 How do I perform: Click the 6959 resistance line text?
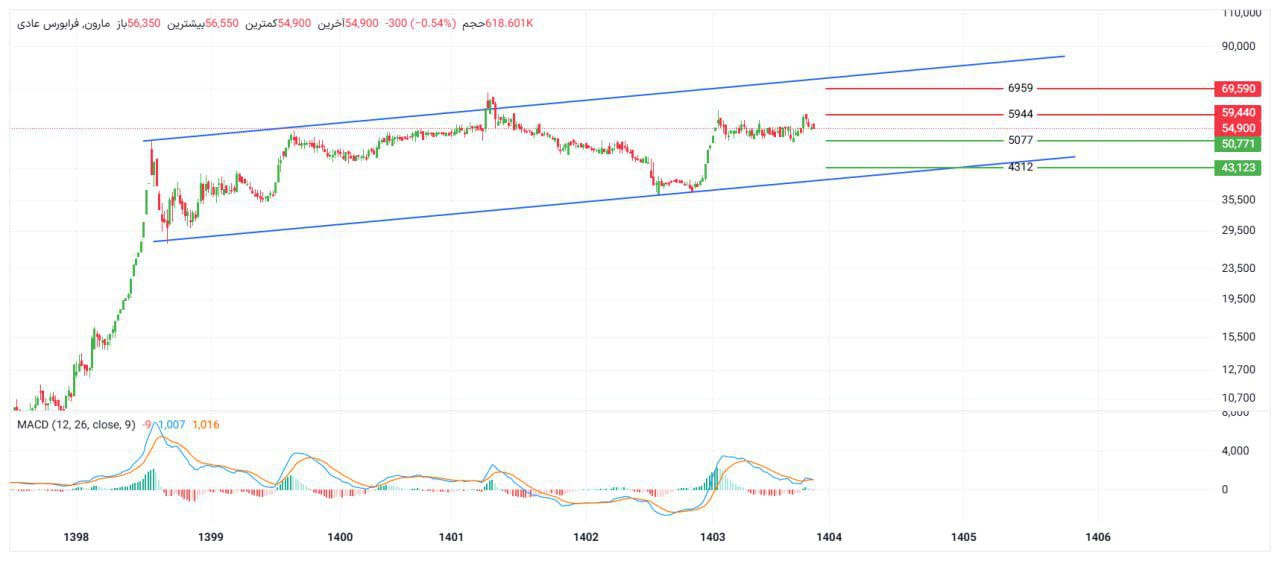pos(1020,89)
